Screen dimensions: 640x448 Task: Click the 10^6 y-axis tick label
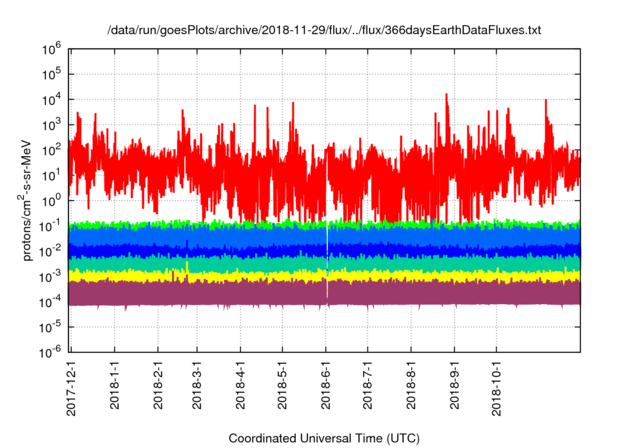point(51,49)
